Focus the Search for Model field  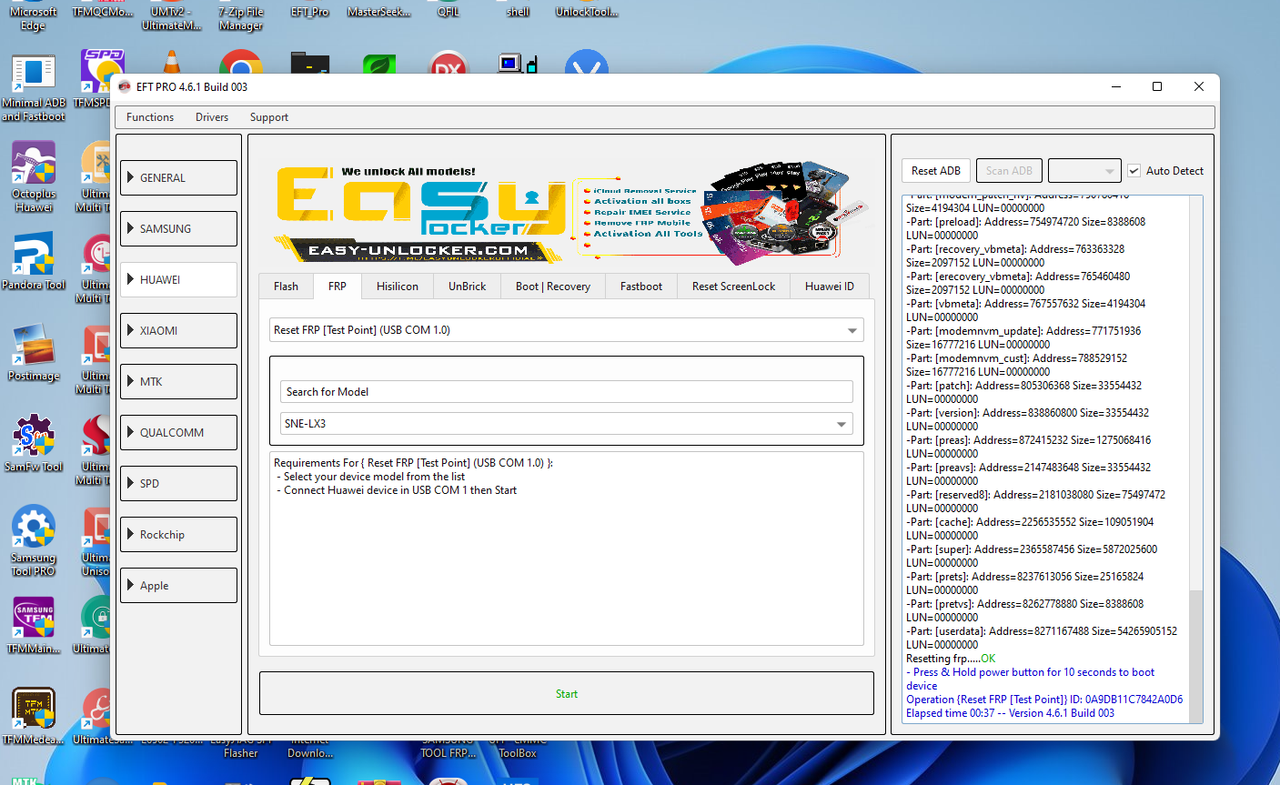tap(566, 392)
